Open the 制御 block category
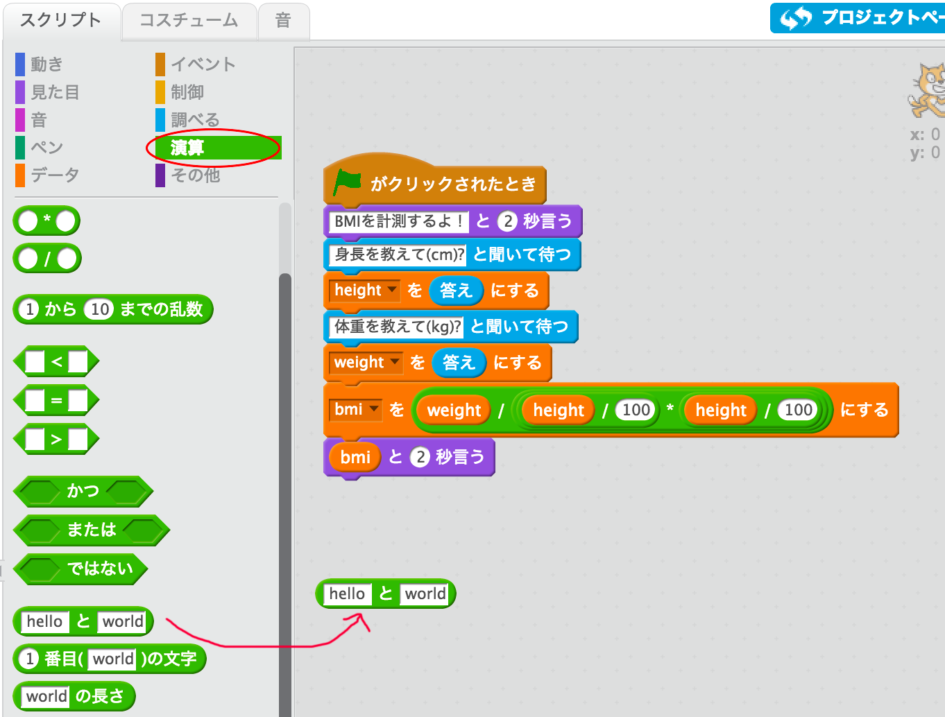The image size is (945, 717). pyautogui.click(x=187, y=92)
